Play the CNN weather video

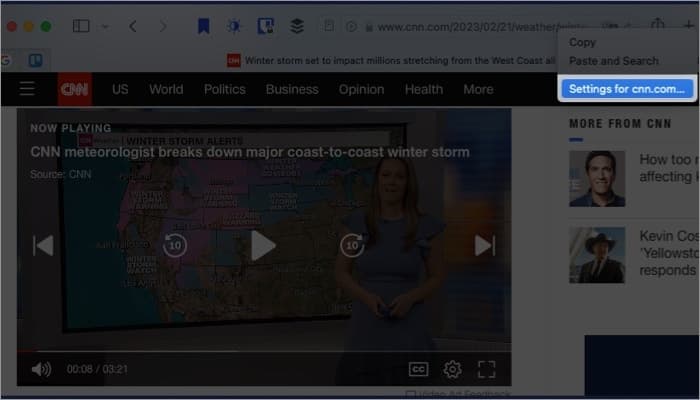[x=263, y=245]
